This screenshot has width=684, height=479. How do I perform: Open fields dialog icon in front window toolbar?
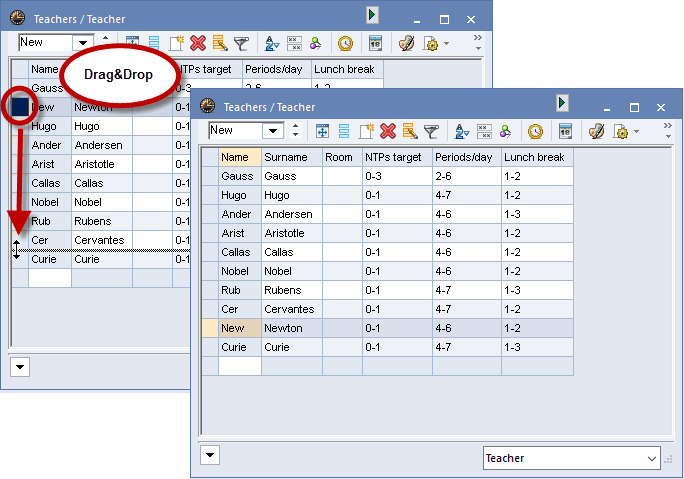point(484,131)
